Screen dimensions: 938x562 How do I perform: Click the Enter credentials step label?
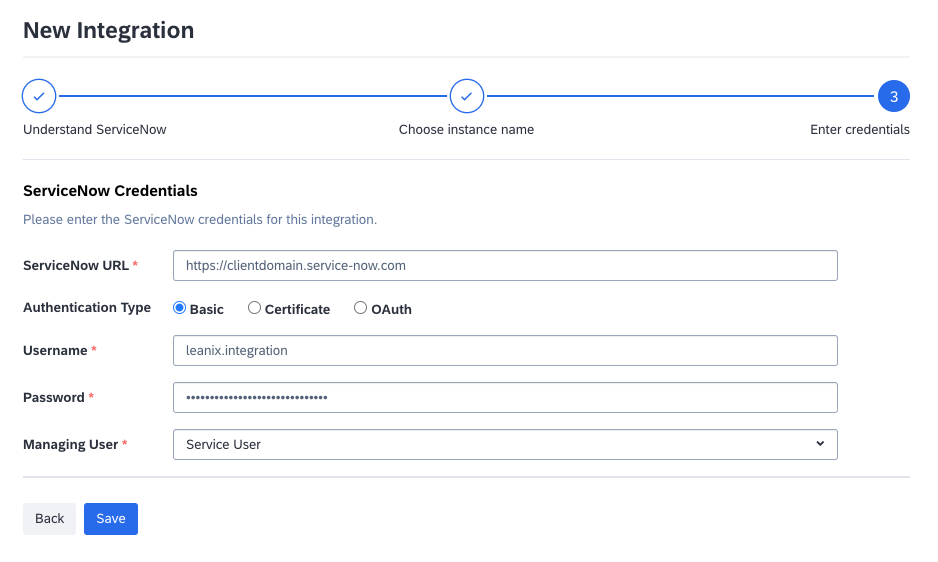(860, 130)
